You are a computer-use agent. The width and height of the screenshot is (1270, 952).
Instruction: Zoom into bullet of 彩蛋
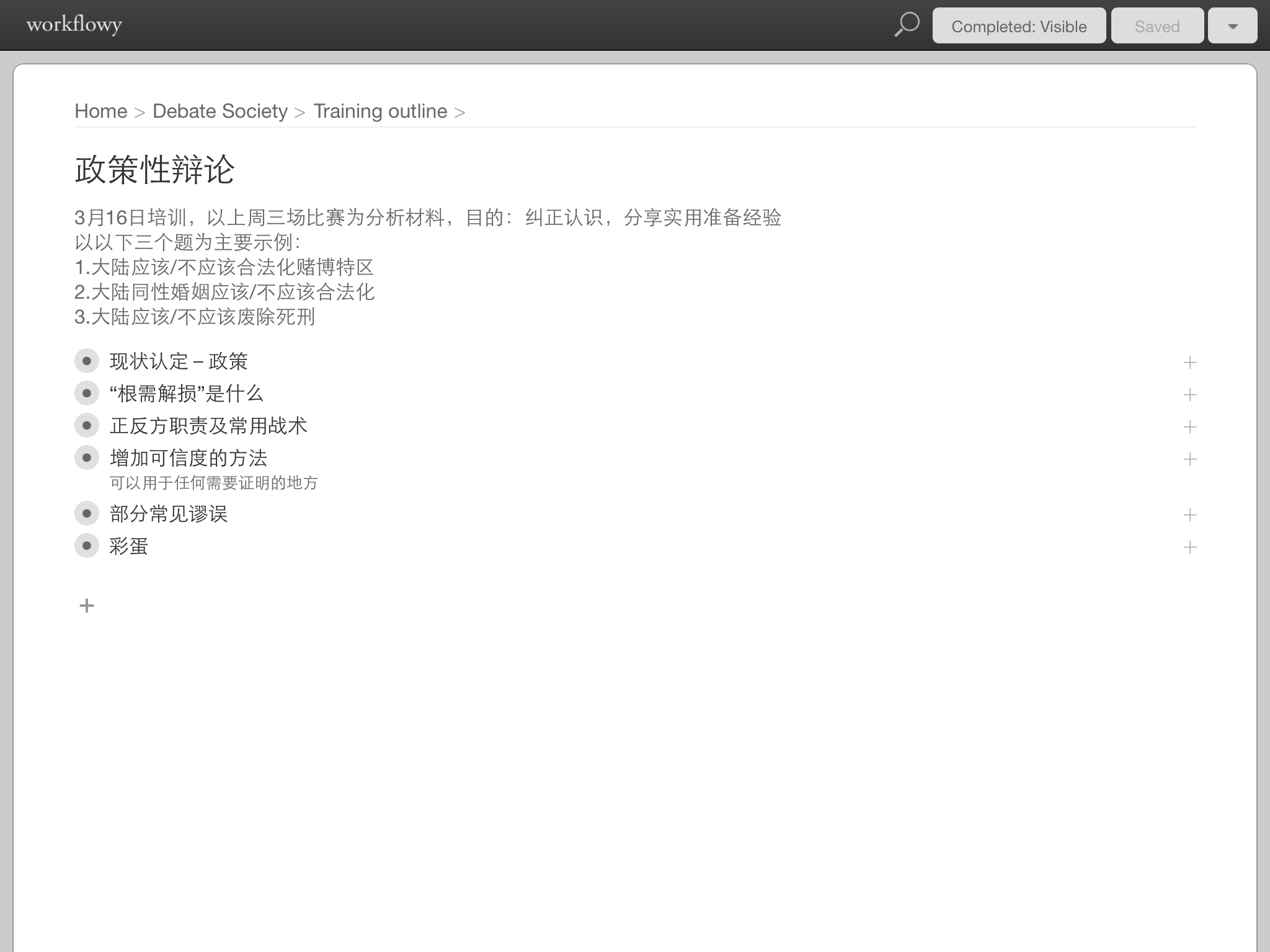87,545
